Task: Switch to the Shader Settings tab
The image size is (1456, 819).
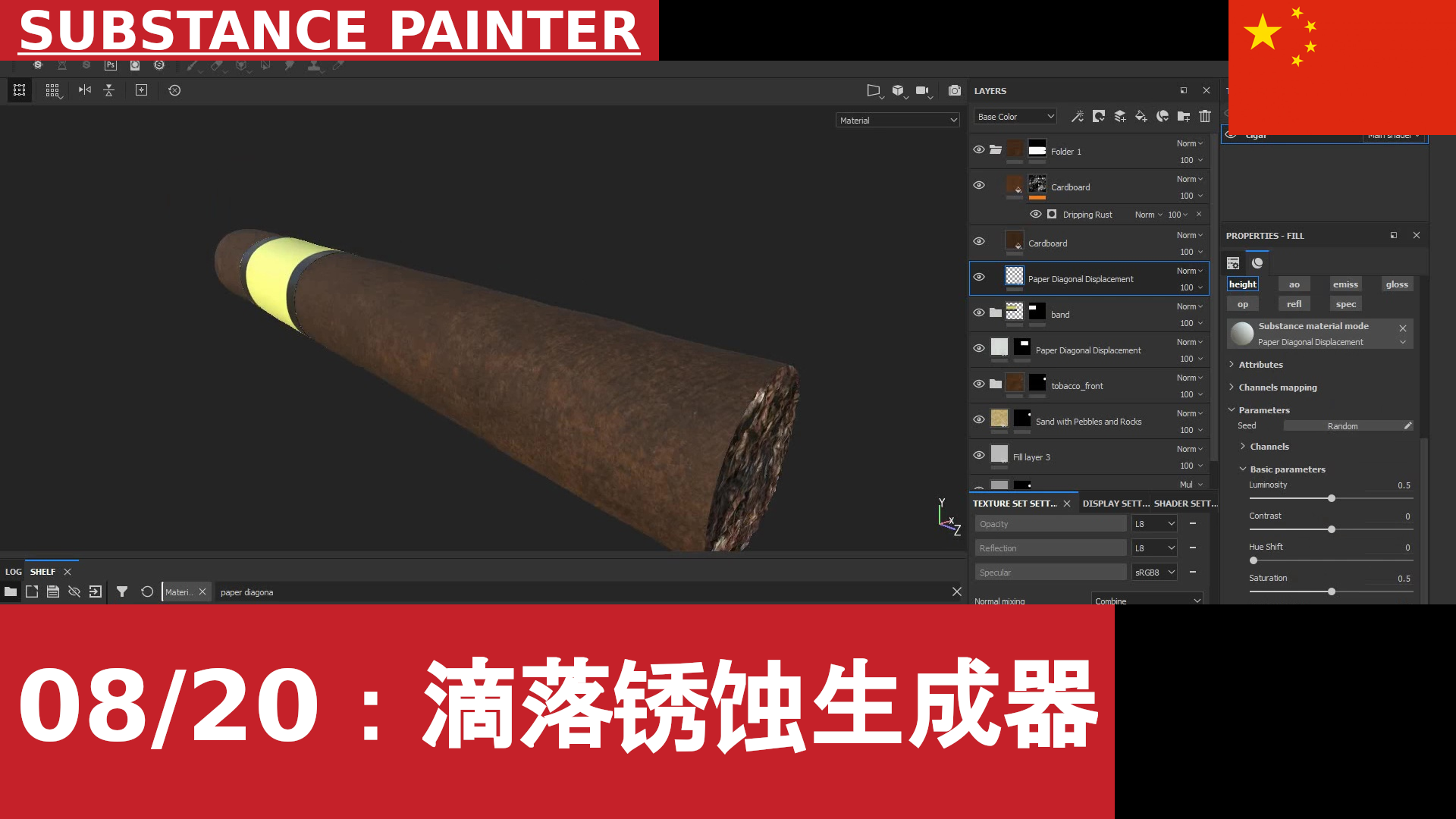Action: (x=1186, y=504)
